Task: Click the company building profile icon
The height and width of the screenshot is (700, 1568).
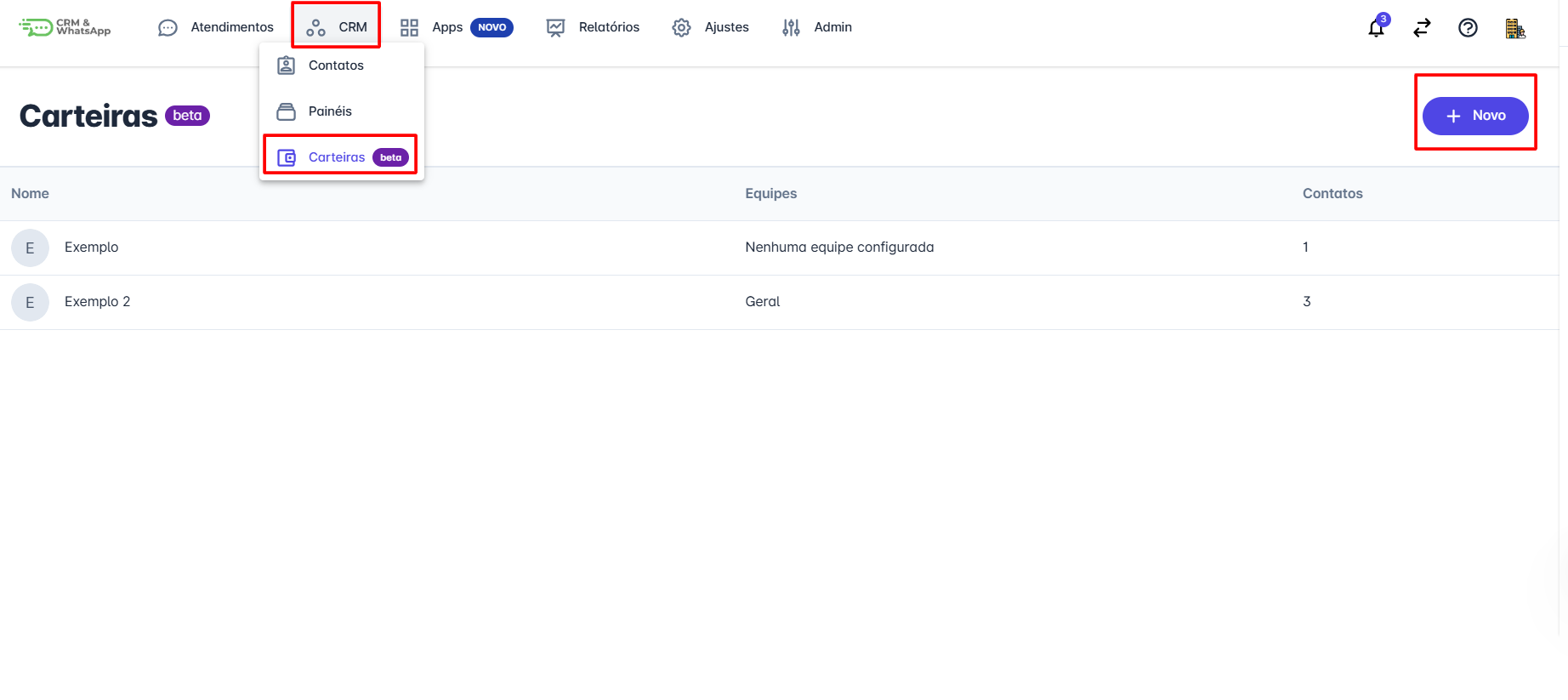Action: click(1514, 29)
